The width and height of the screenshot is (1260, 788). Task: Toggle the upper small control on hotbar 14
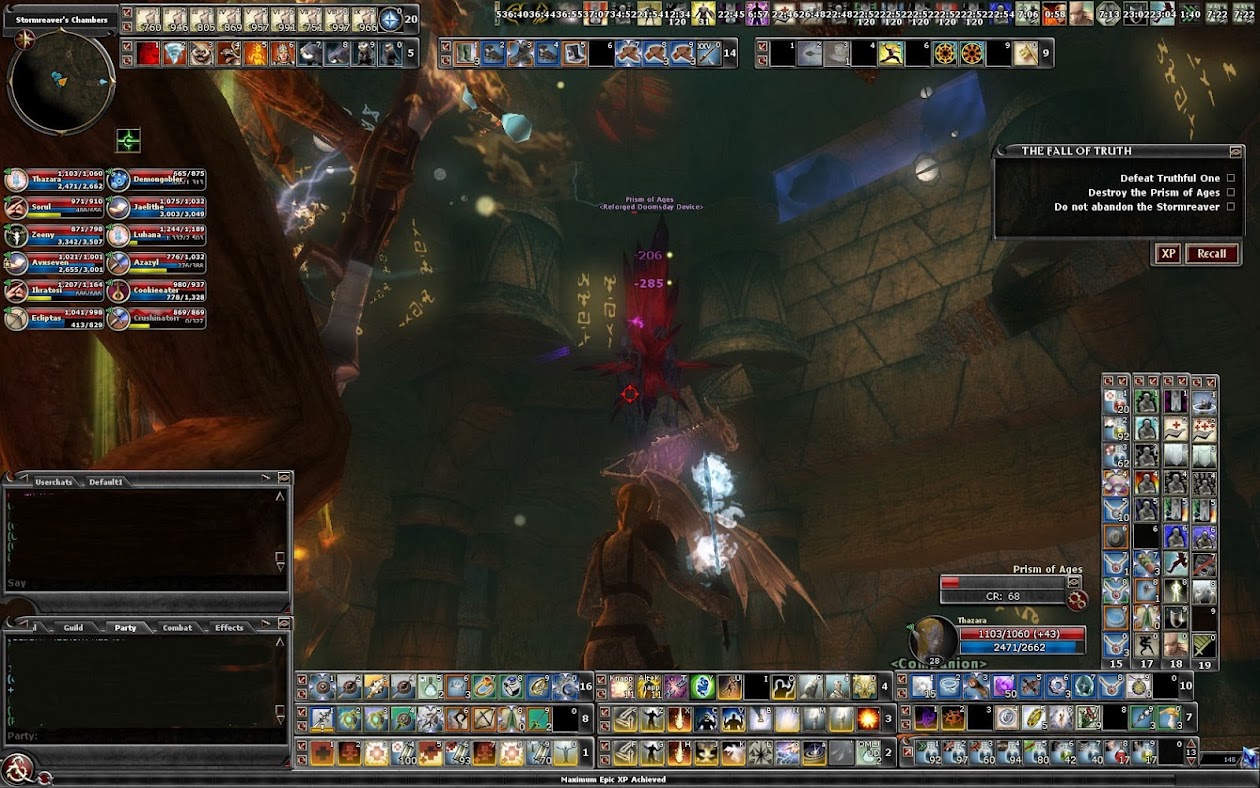coord(446,46)
